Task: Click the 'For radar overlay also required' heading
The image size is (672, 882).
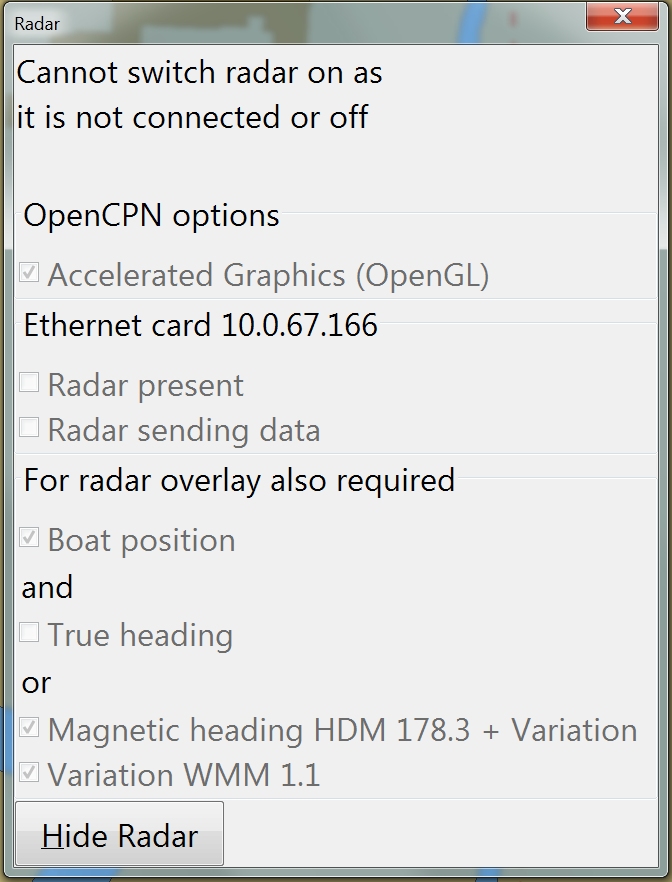Action: [240, 481]
